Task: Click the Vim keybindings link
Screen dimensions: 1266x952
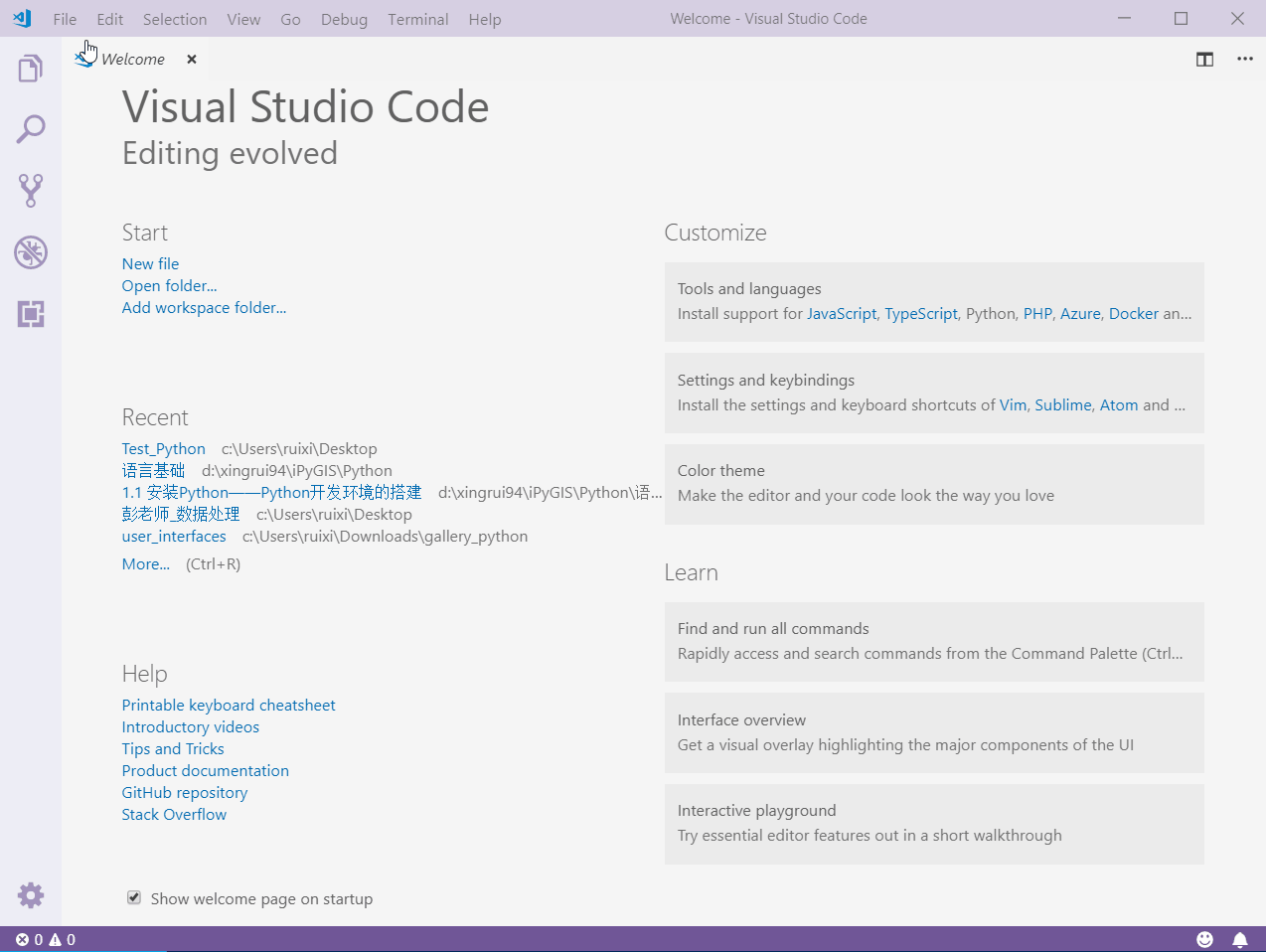Action: point(1013,404)
